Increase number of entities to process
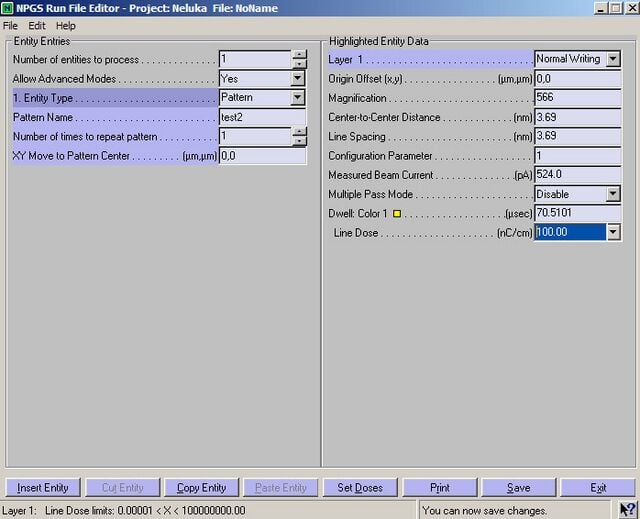The image size is (640, 519). click(299, 55)
